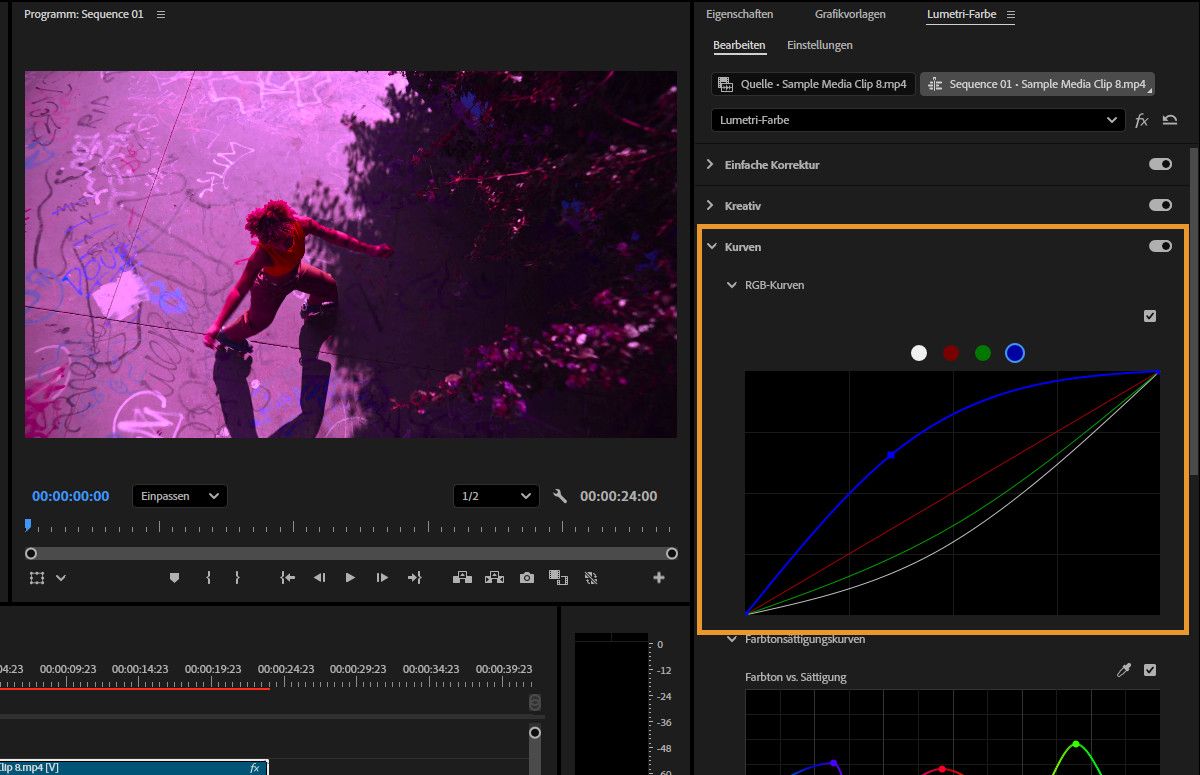Screen dimensions: 1200x775
Task: Open the wrench settings menu
Action: 560,496
